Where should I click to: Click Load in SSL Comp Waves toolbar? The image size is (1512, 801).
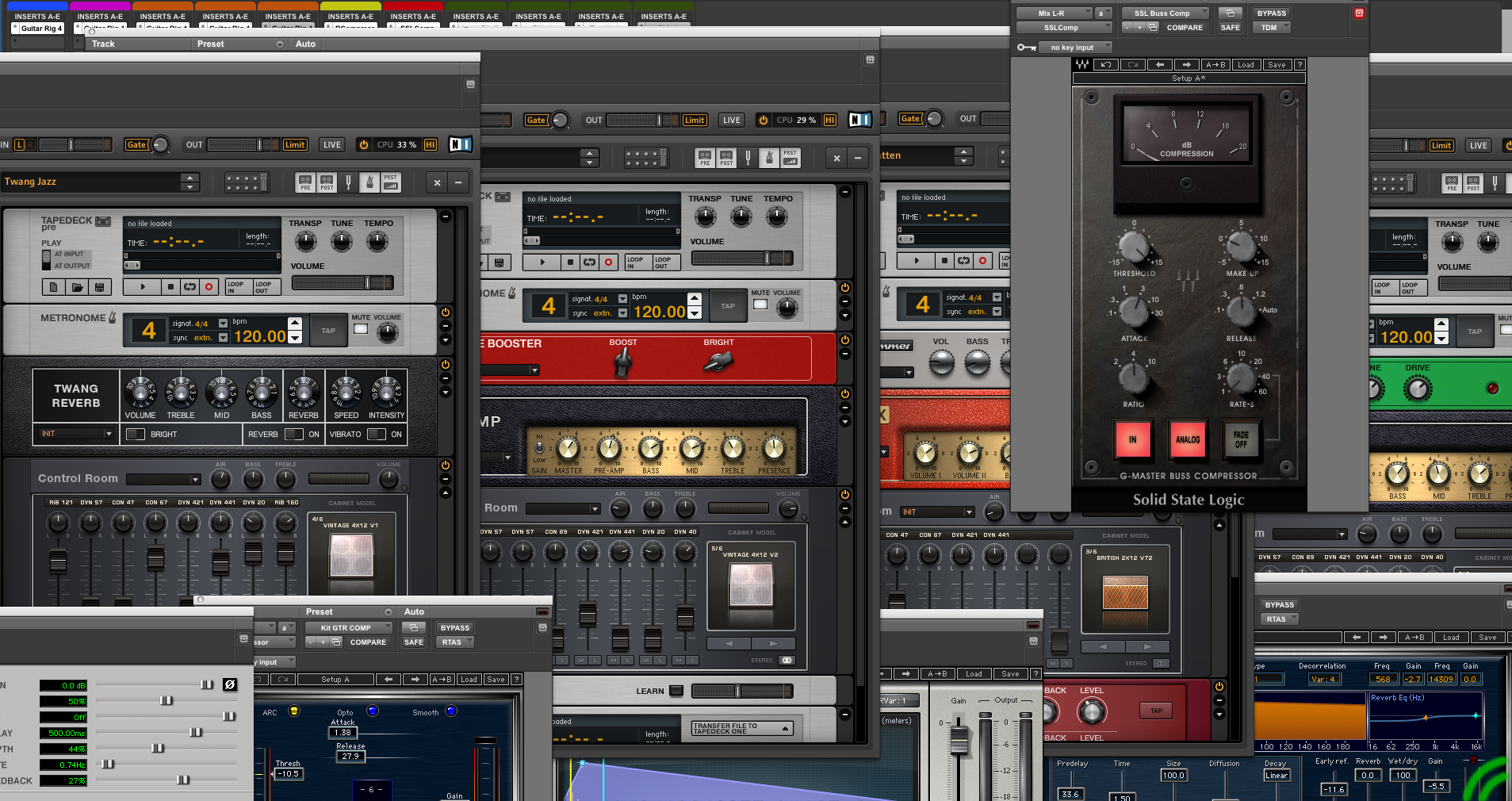coord(1246,65)
